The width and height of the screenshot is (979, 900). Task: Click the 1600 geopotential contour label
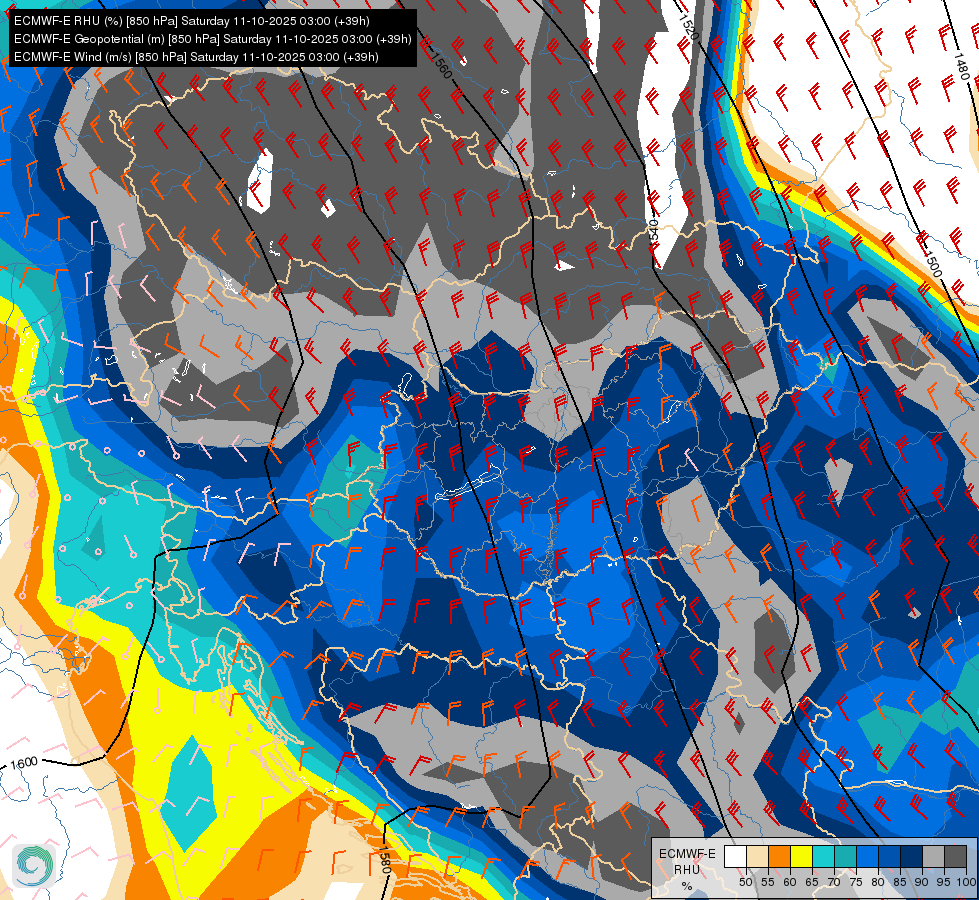tap(24, 763)
